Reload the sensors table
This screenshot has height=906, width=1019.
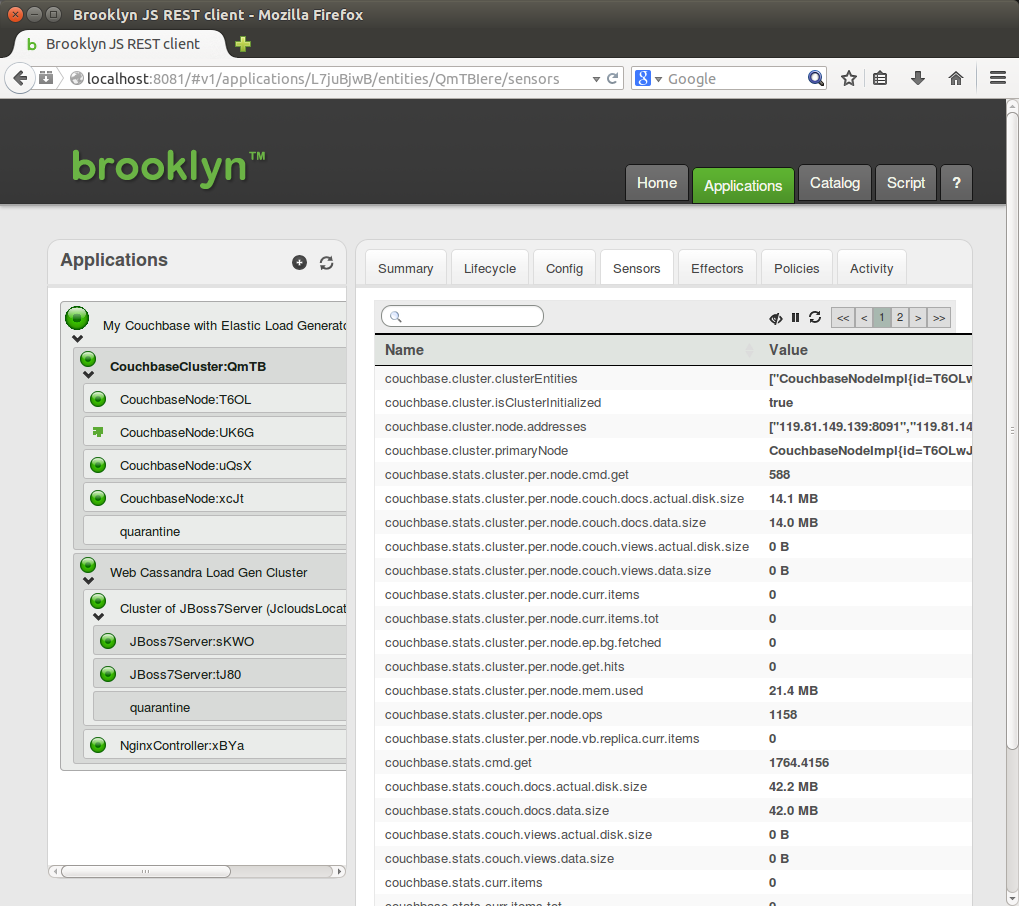[x=815, y=317]
